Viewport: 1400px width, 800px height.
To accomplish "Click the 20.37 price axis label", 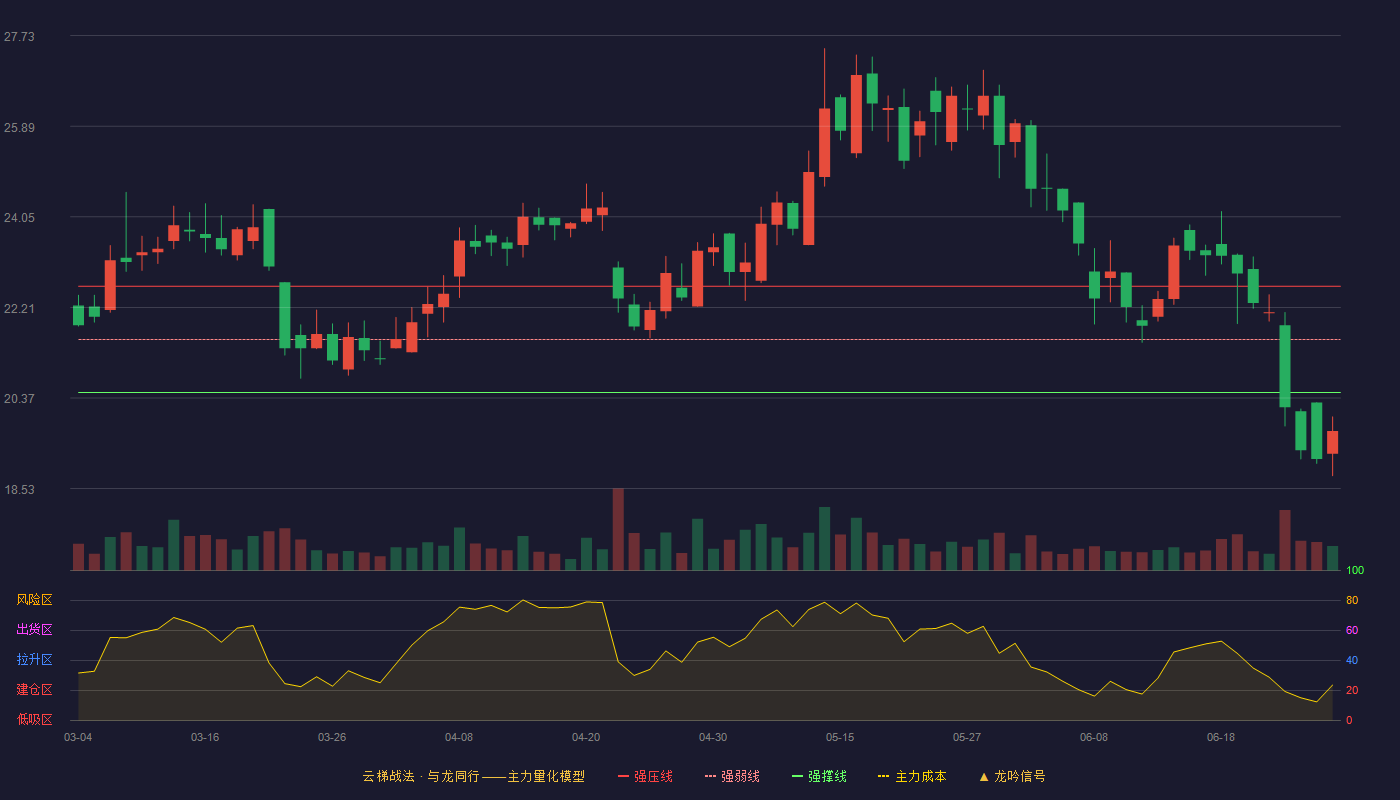I will coord(19,398).
